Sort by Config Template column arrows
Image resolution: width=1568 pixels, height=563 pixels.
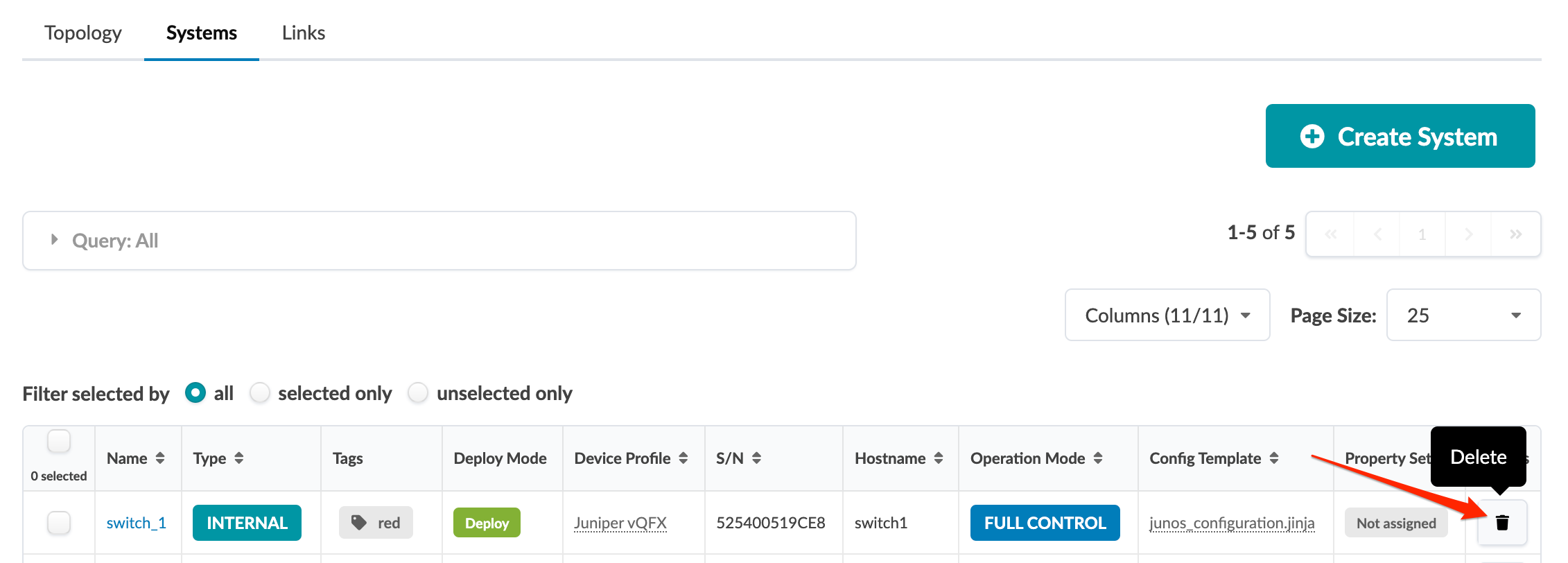click(x=1274, y=458)
